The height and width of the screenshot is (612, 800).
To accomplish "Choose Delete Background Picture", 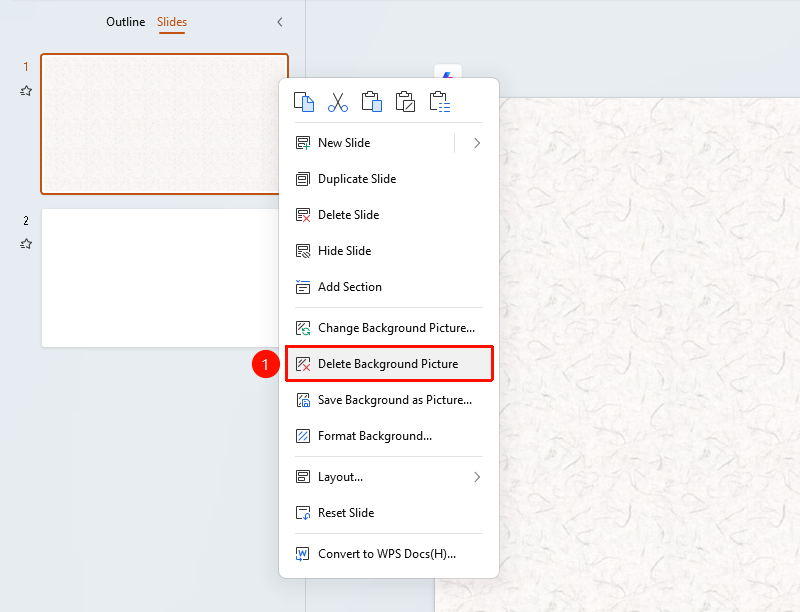I will click(389, 364).
